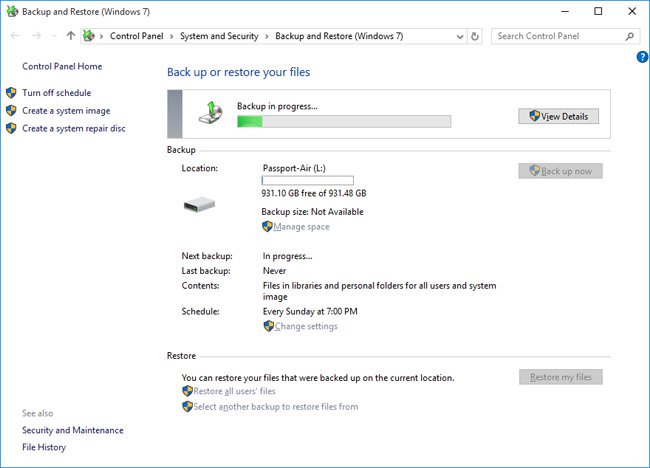Screen dimensions: 650x468
Task: Select Control Panel breadcrumb item
Action: pyautogui.click(x=138, y=36)
